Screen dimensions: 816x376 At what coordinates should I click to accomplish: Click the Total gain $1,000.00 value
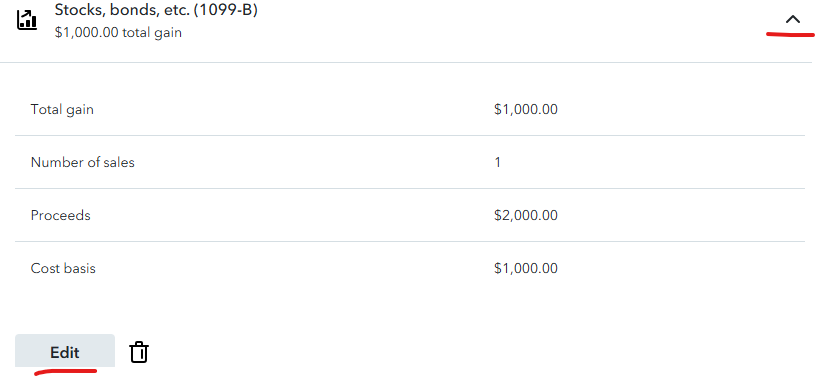coord(526,110)
